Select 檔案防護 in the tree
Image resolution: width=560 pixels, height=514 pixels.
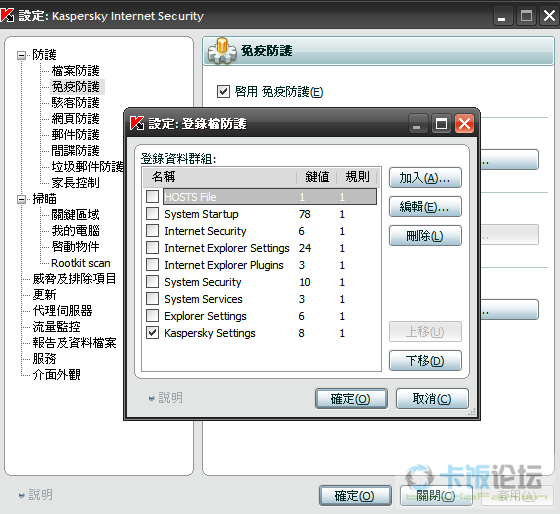pos(75,71)
